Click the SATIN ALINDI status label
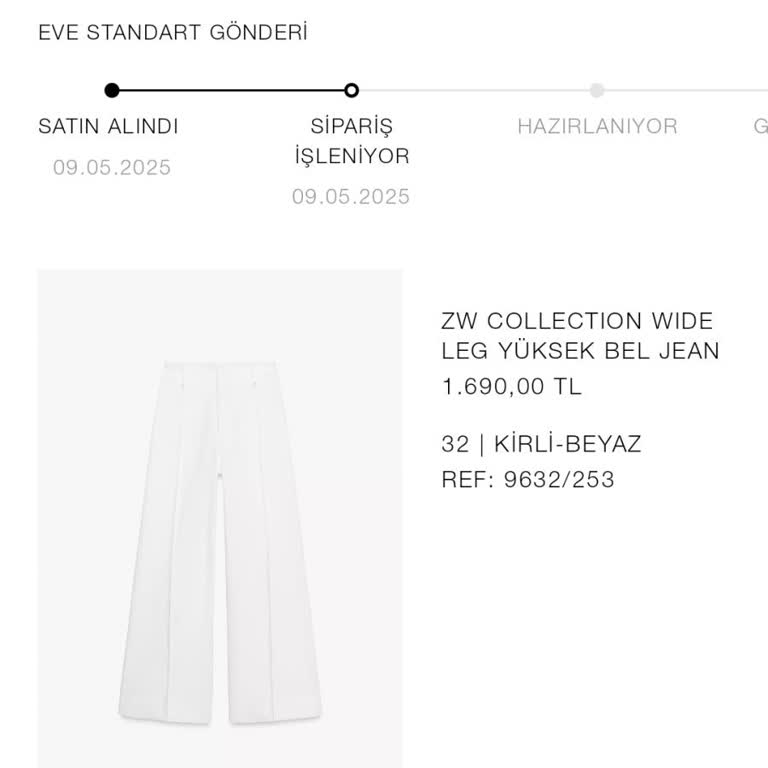 (108, 127)
